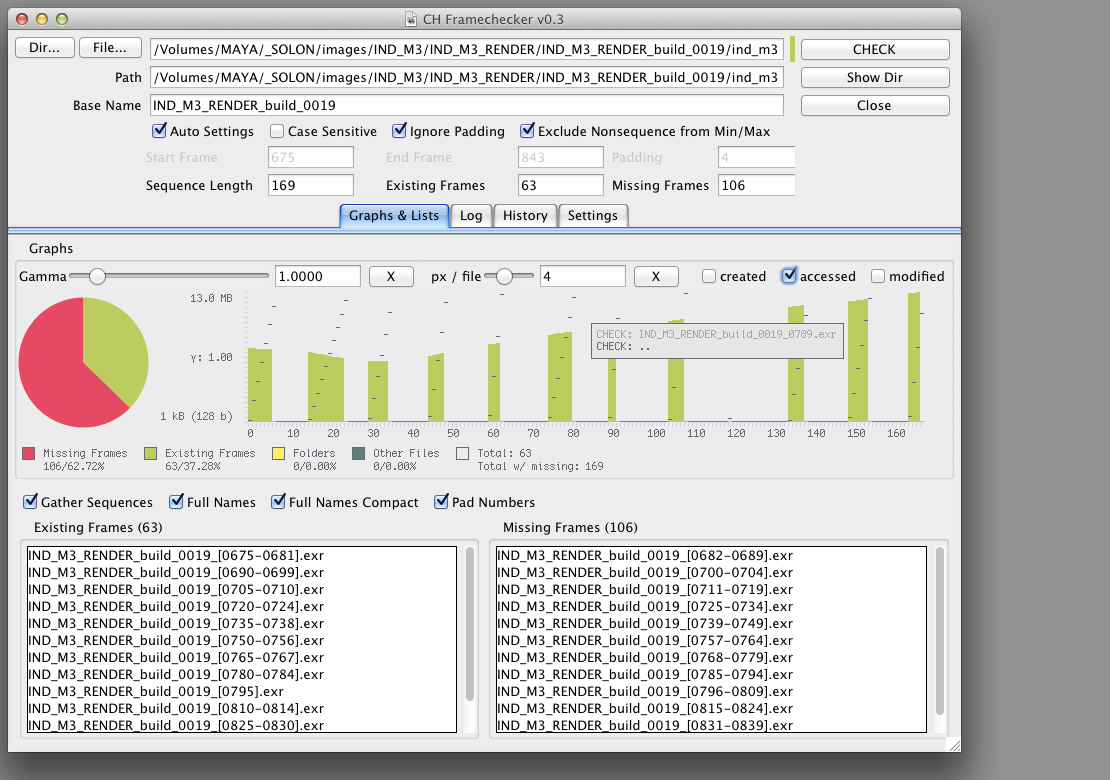Enable the created timestamp checkbox
The image size is (1110, 780).
pos(709,276)
